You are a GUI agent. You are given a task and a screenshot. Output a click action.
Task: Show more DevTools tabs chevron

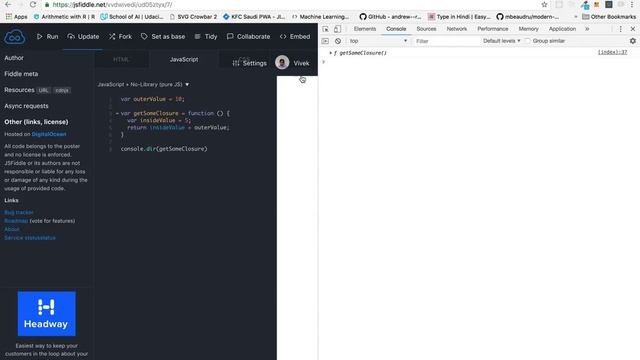[x=587, y=29]
